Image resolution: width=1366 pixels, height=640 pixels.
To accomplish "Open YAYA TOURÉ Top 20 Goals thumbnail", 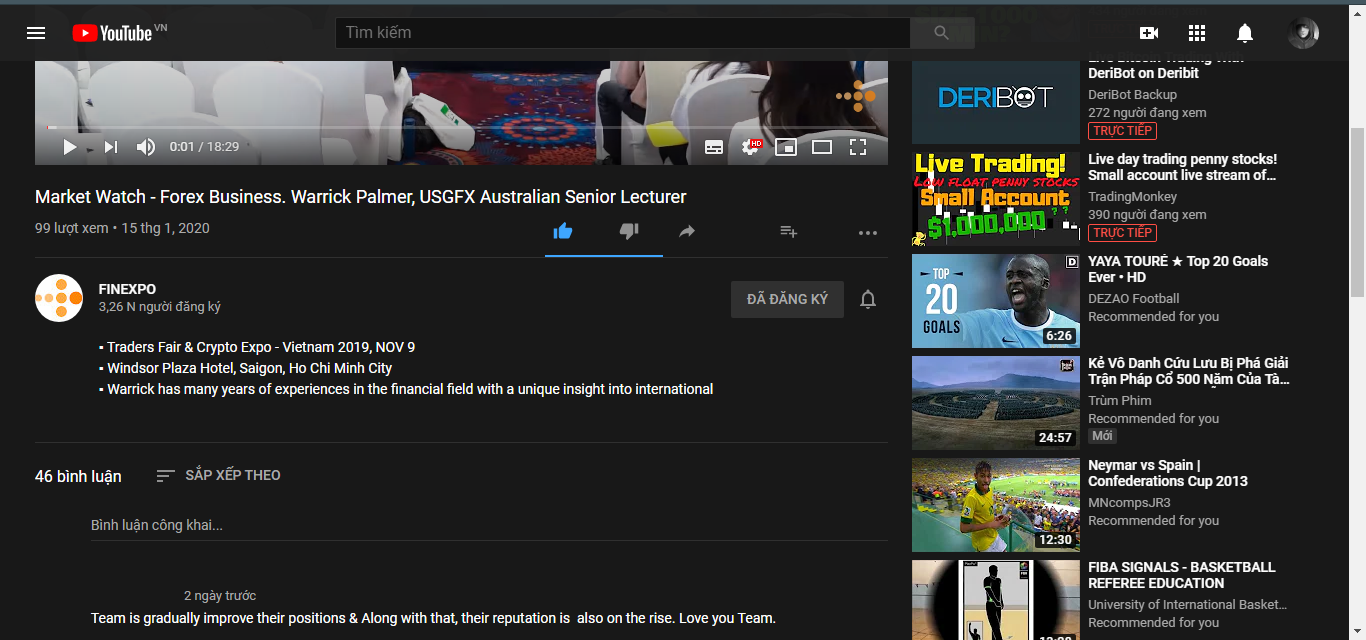I will coord(996,301).
